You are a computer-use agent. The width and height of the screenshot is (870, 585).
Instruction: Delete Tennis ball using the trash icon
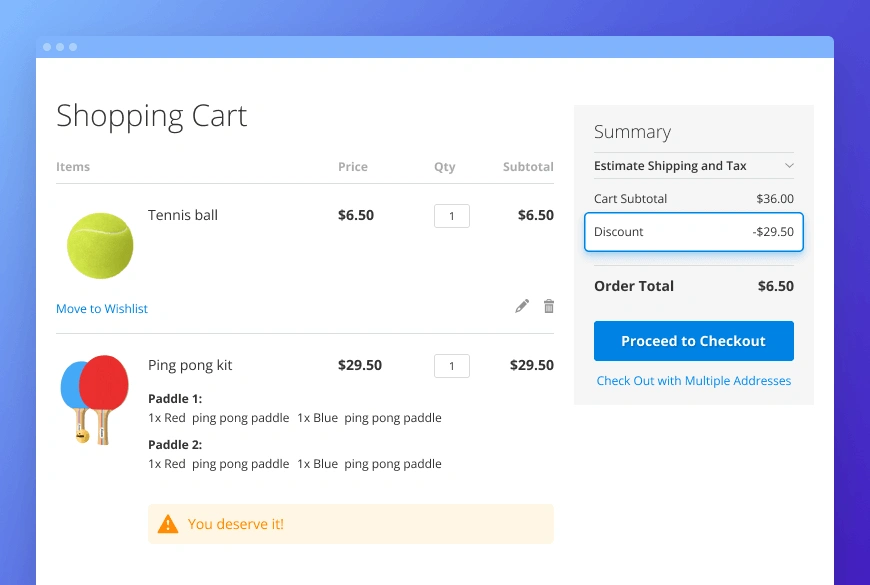(548, 306)
